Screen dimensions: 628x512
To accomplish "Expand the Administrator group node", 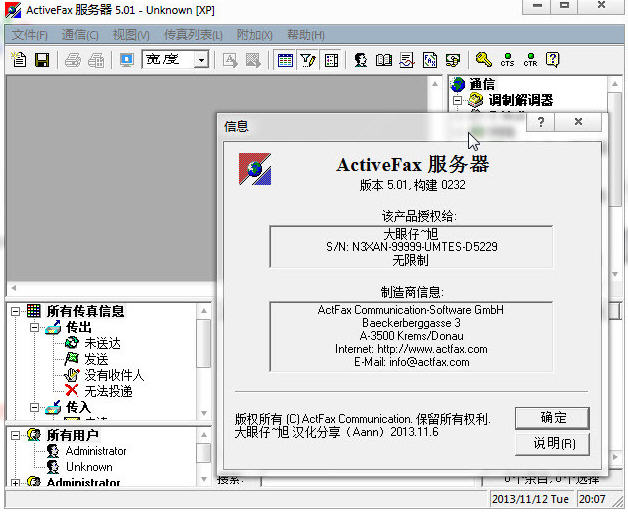I will coord(15,483).
